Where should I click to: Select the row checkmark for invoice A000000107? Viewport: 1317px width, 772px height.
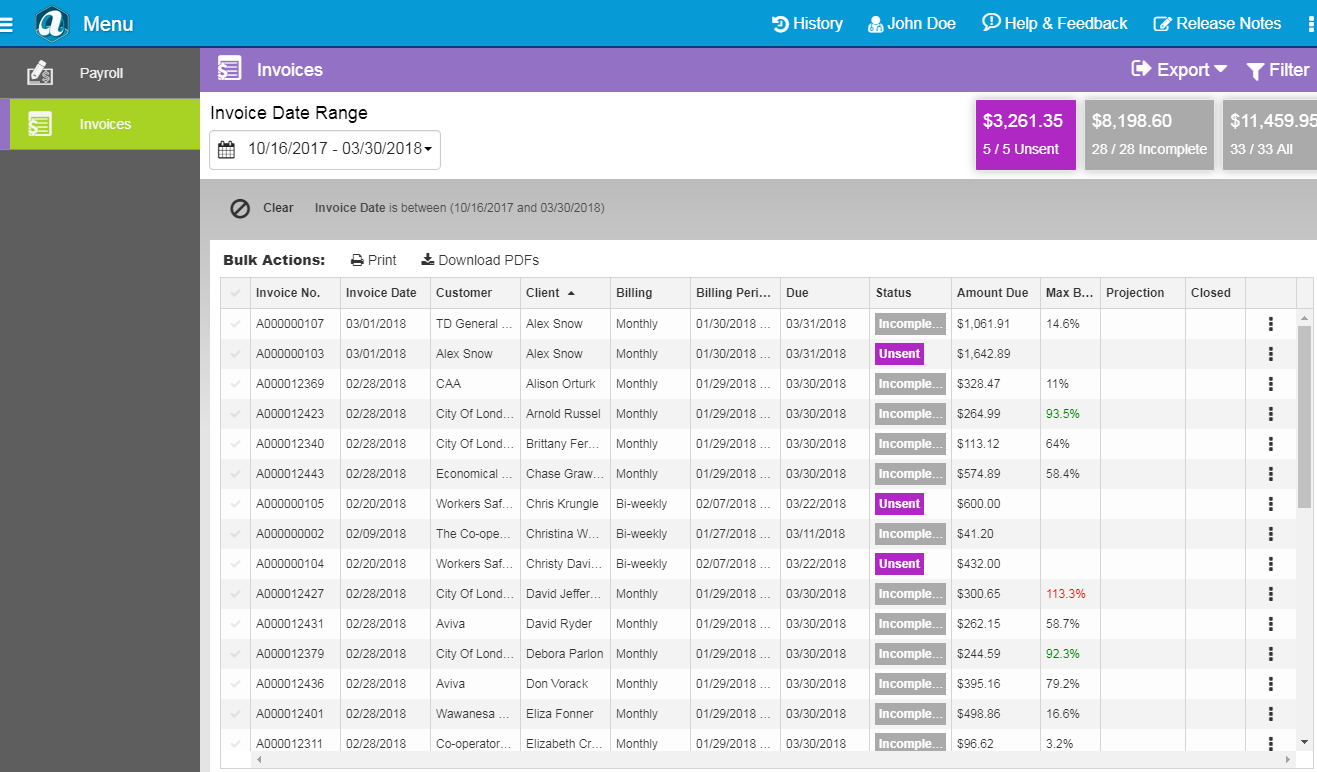(x=236, y=324)
